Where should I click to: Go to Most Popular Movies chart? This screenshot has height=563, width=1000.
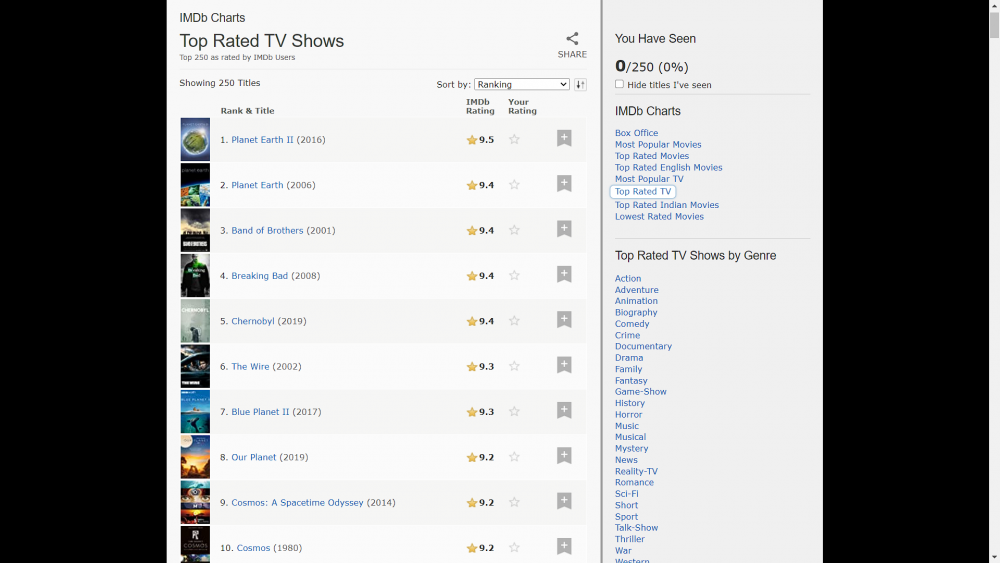pos(658,145)
